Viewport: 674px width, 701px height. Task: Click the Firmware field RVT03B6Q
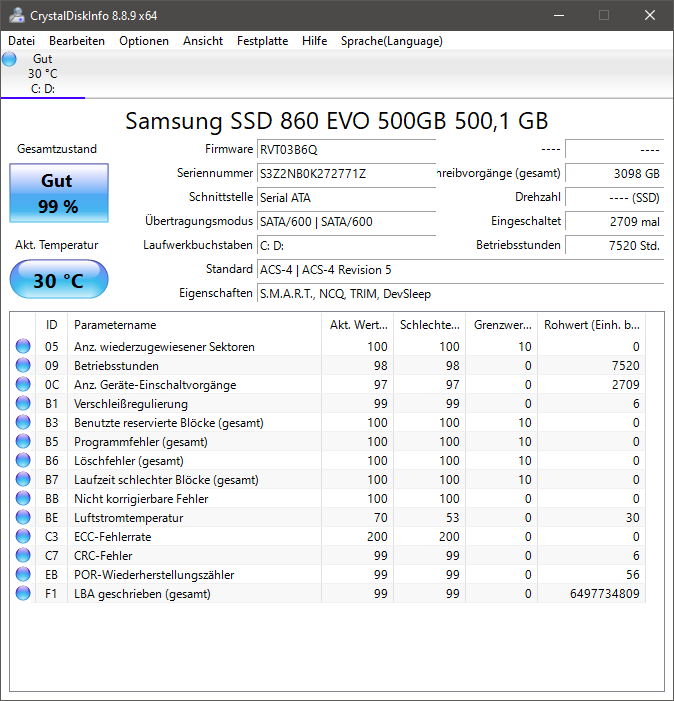click(x=346, y=149)
